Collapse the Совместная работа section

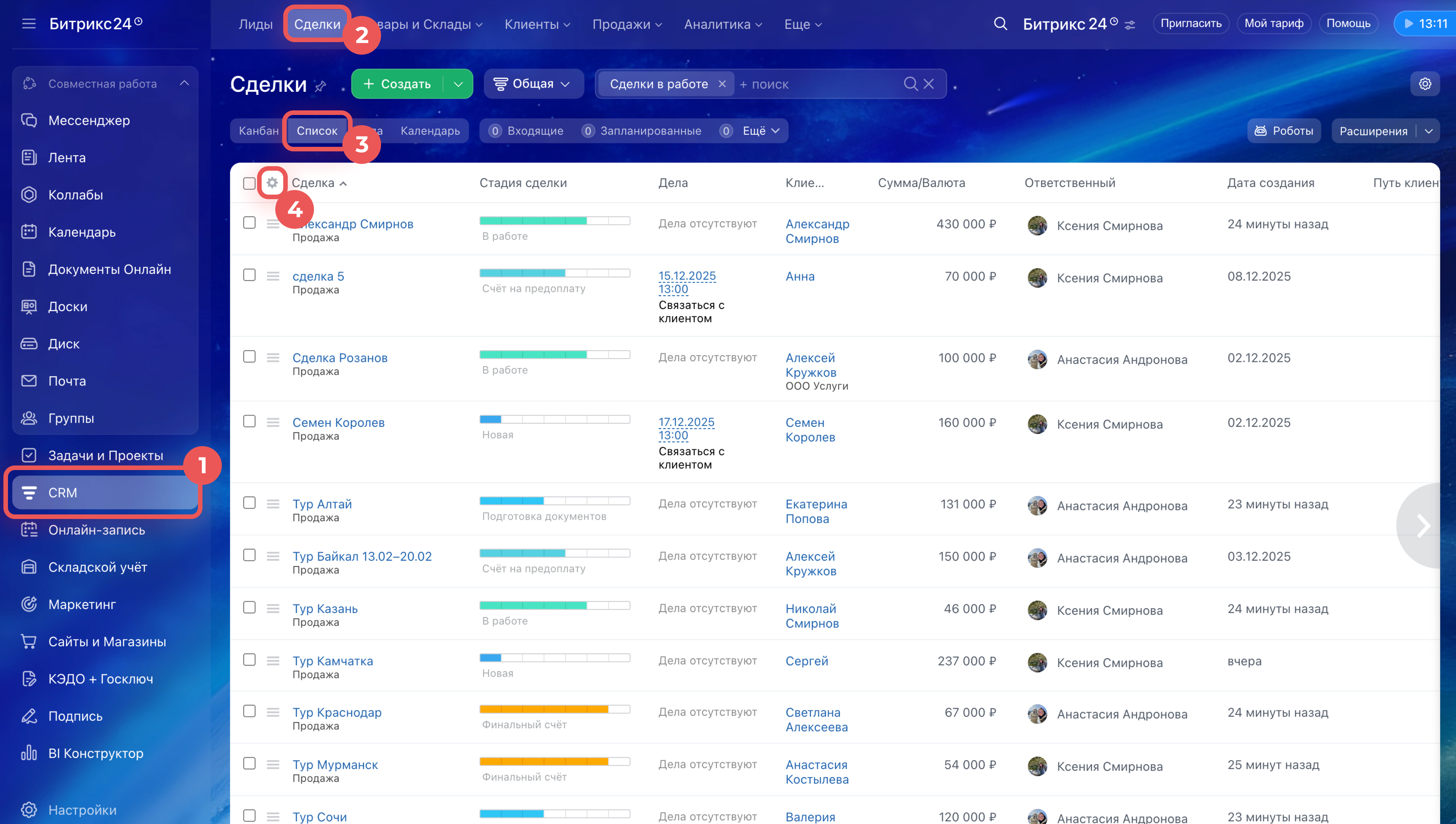coord(184,83)
